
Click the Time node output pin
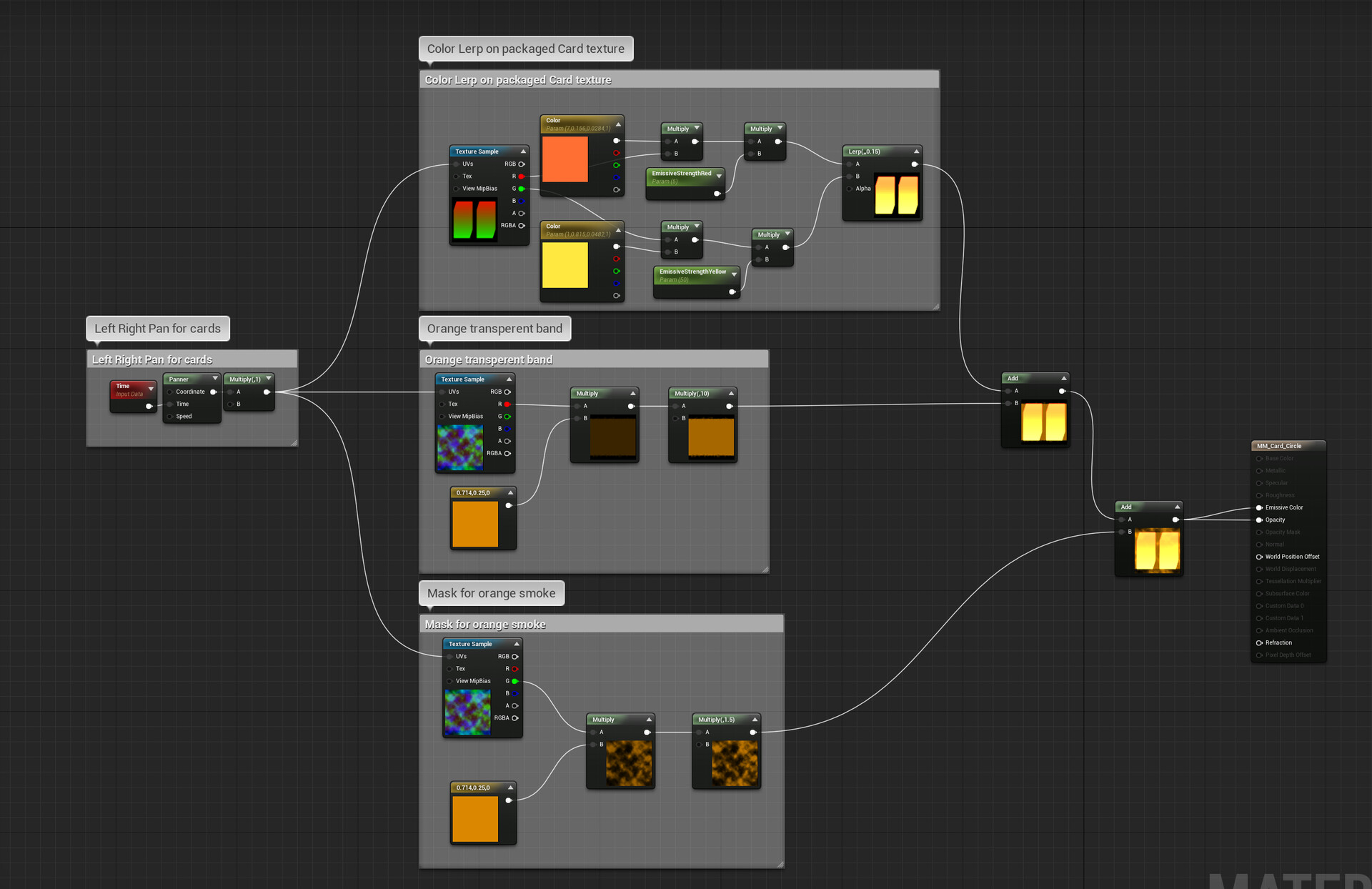pos(149,406)
